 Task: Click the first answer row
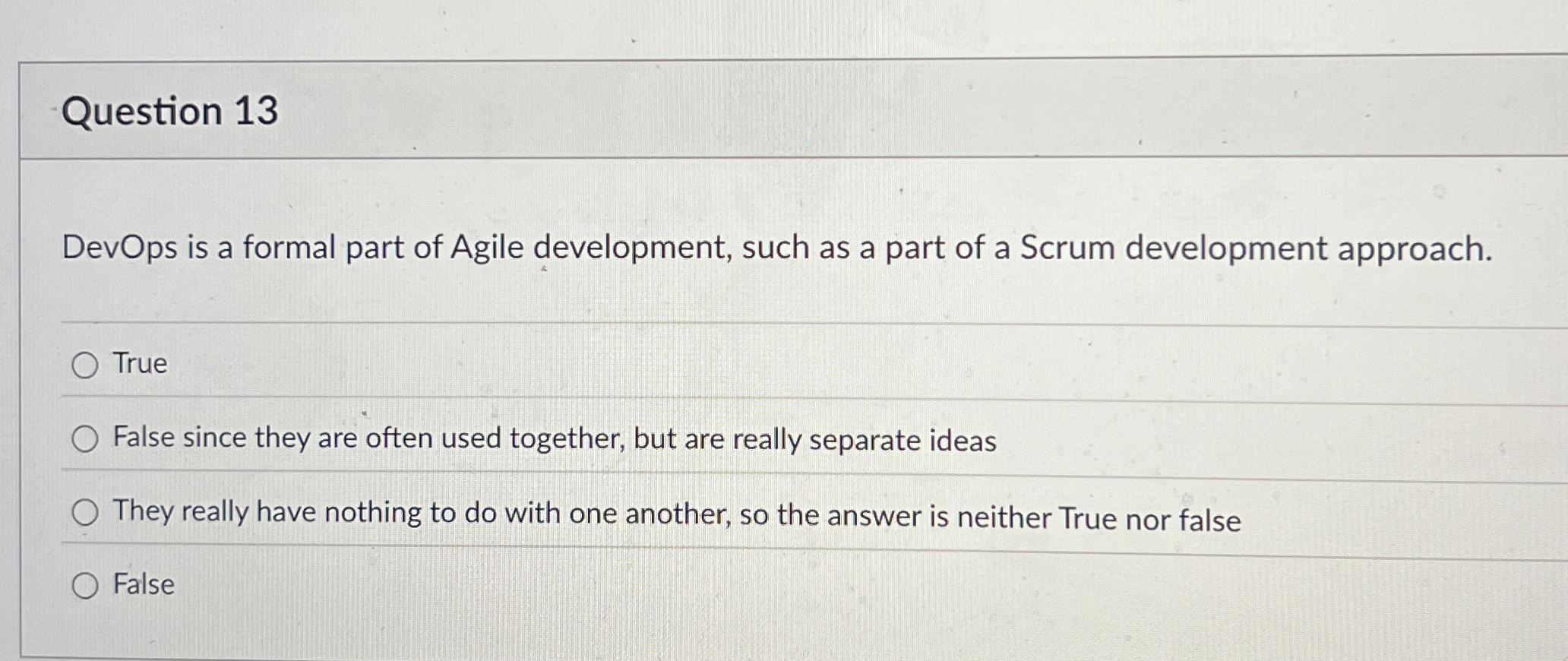pos(456,363)
